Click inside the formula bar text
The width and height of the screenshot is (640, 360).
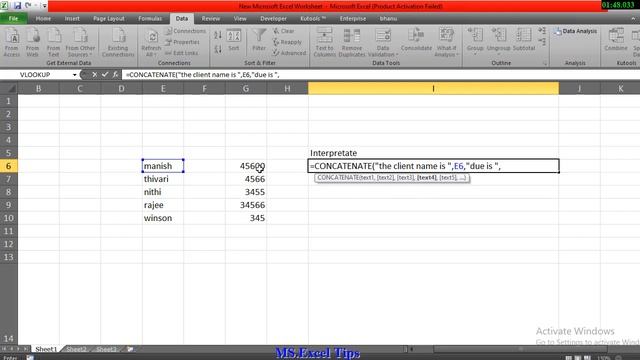coord(202,75)
